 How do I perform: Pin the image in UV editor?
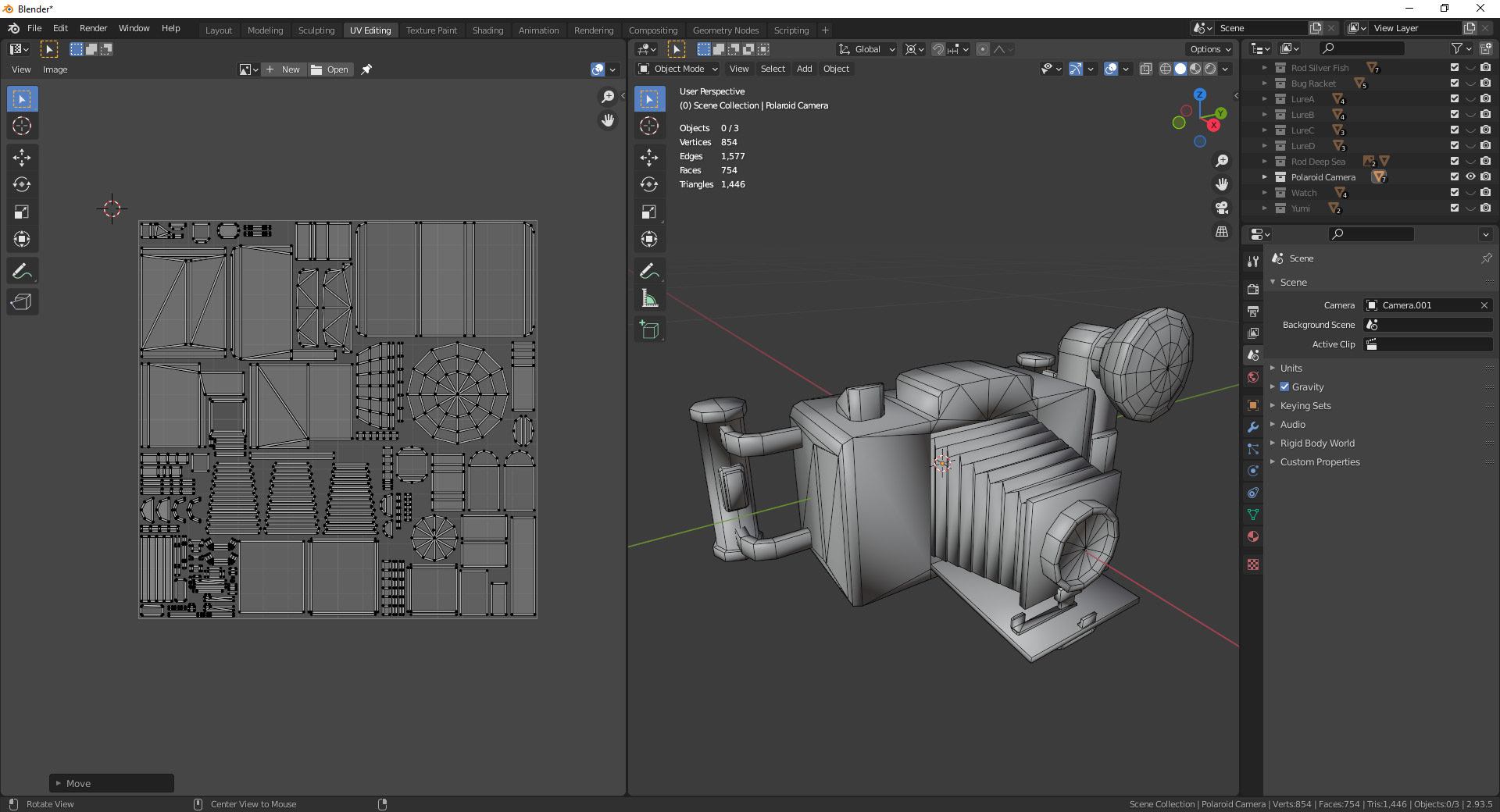point(366,69)
